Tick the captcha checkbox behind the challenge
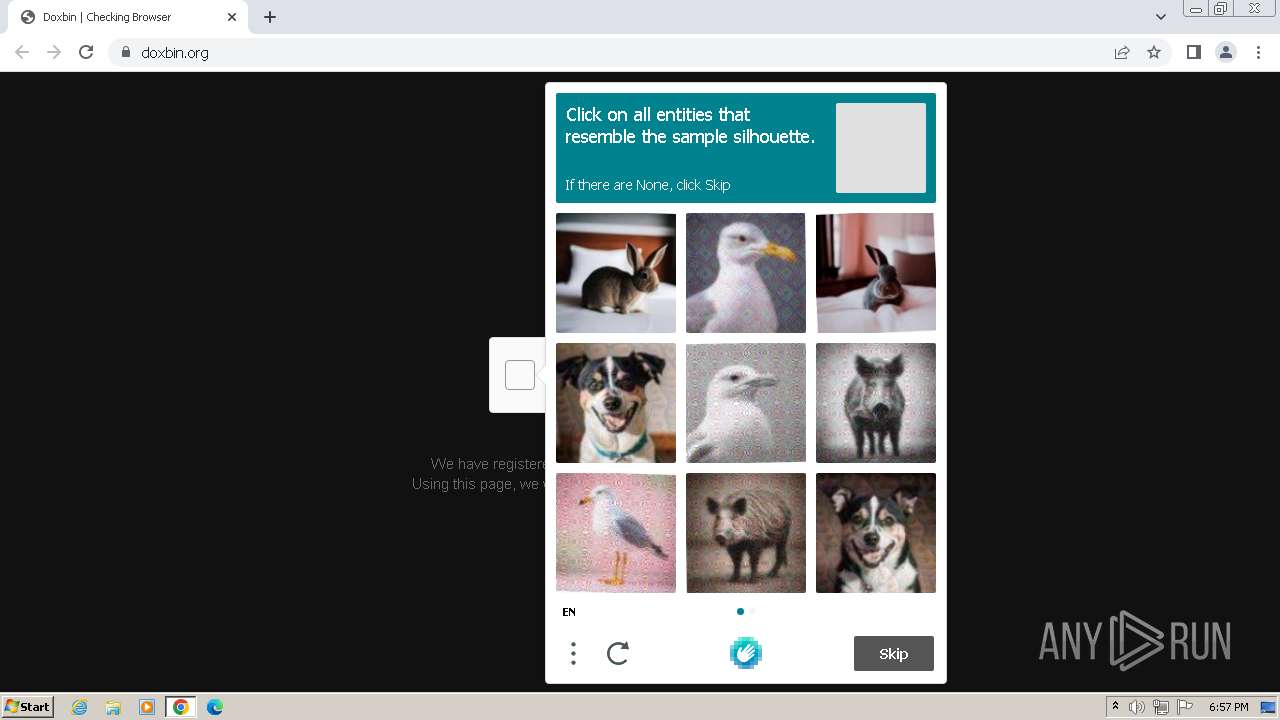 (519, 375)
